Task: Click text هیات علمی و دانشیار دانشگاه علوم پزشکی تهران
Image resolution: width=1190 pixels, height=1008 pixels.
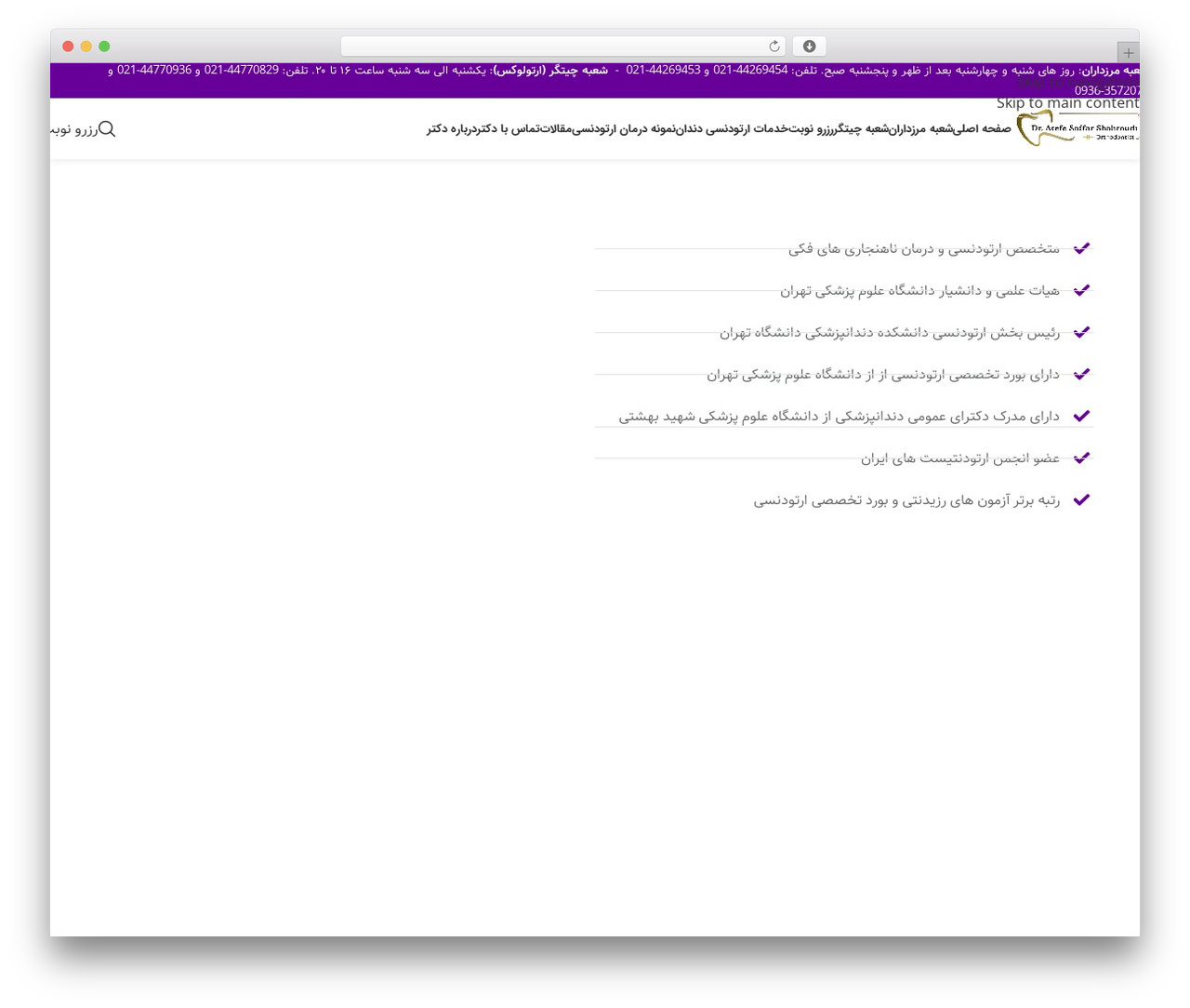Action: pos(919,290)
